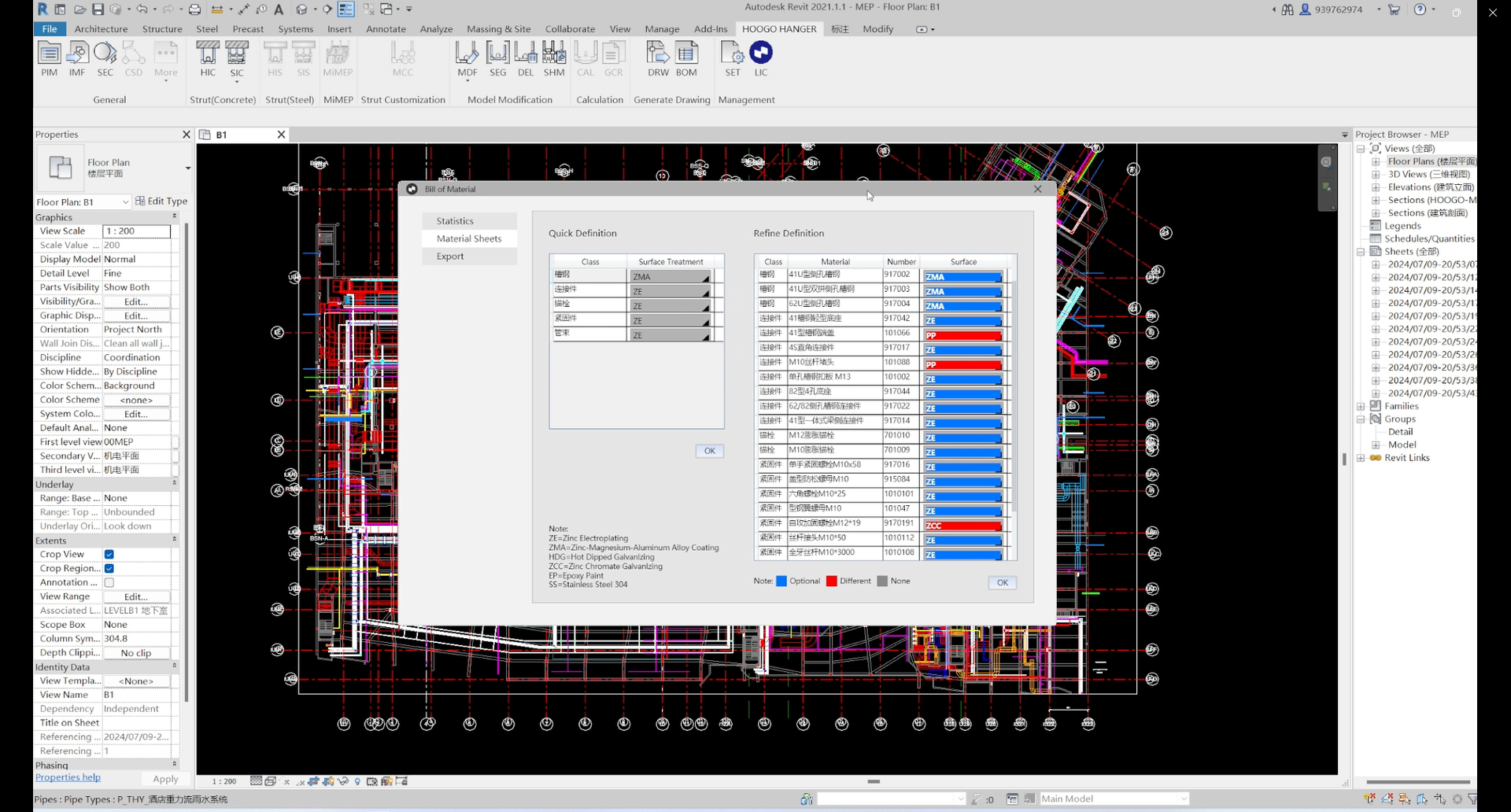Screen dimensions: 1511x812
Task: Expand the Families tree node
Action: [x=1361, y=407]
